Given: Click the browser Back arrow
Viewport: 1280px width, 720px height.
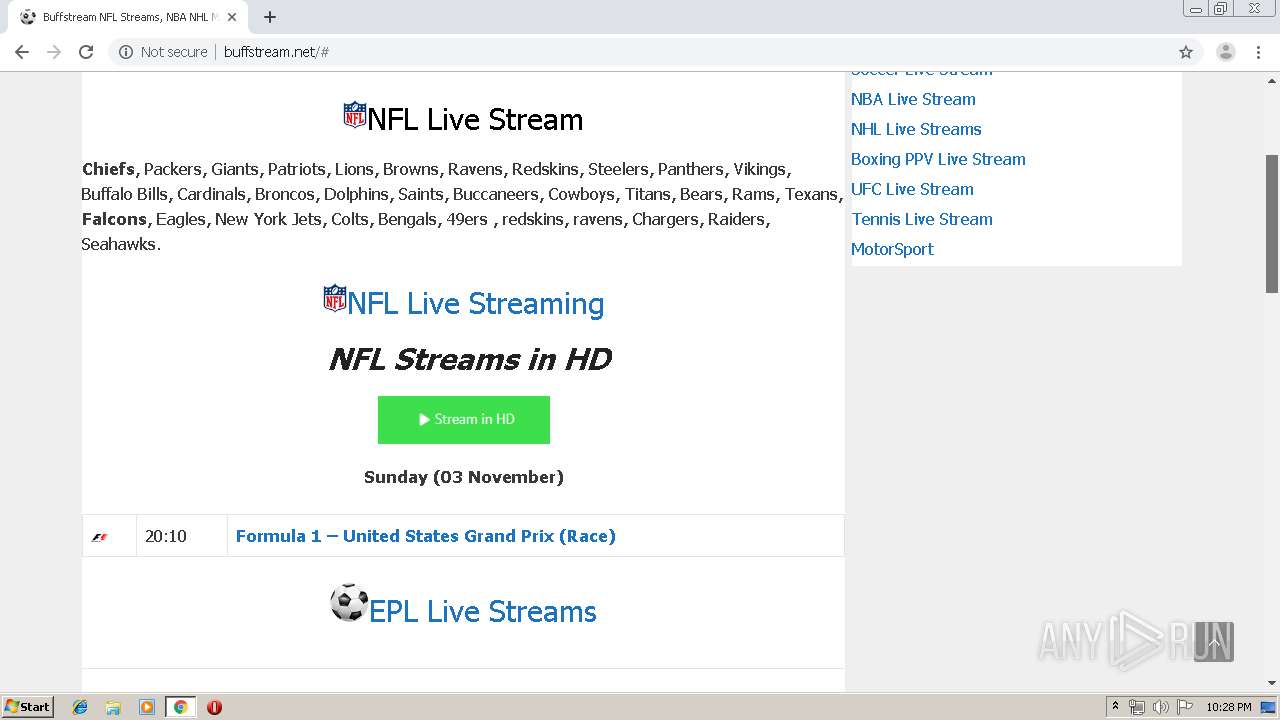Looking at the screenshot, I should (x=22, y=52).
